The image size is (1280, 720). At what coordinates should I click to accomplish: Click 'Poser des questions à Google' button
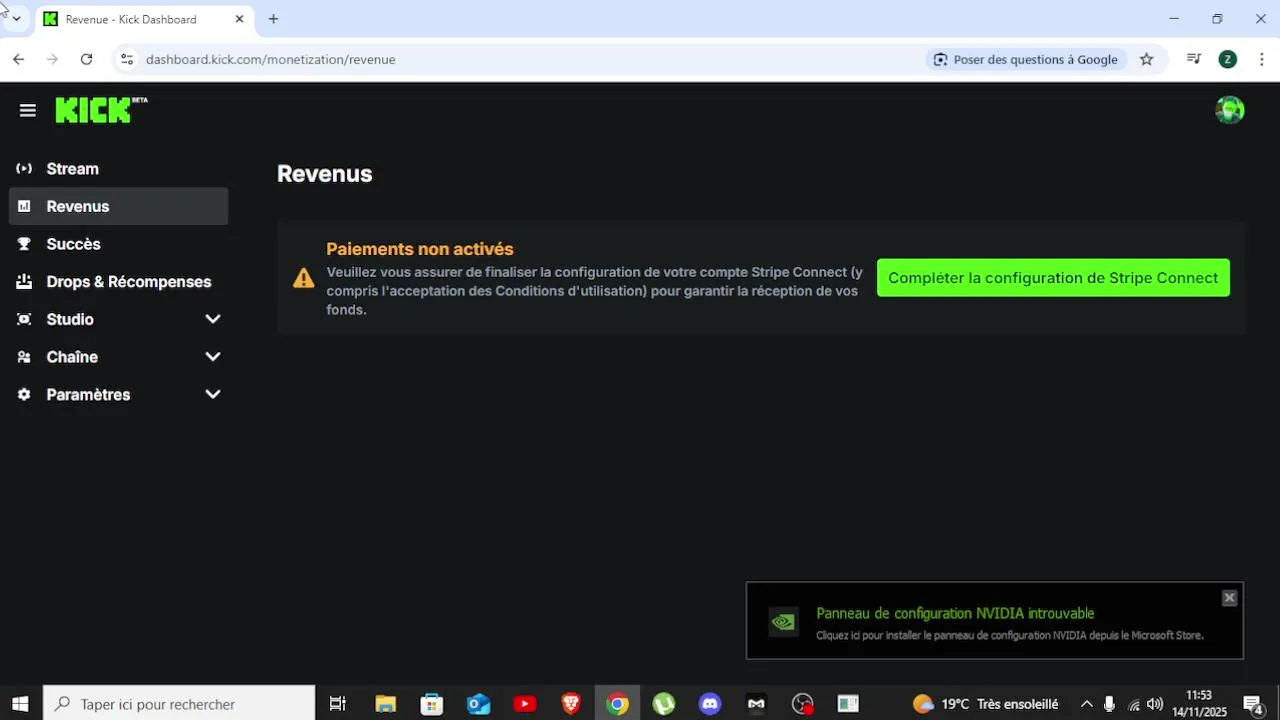1025,60
